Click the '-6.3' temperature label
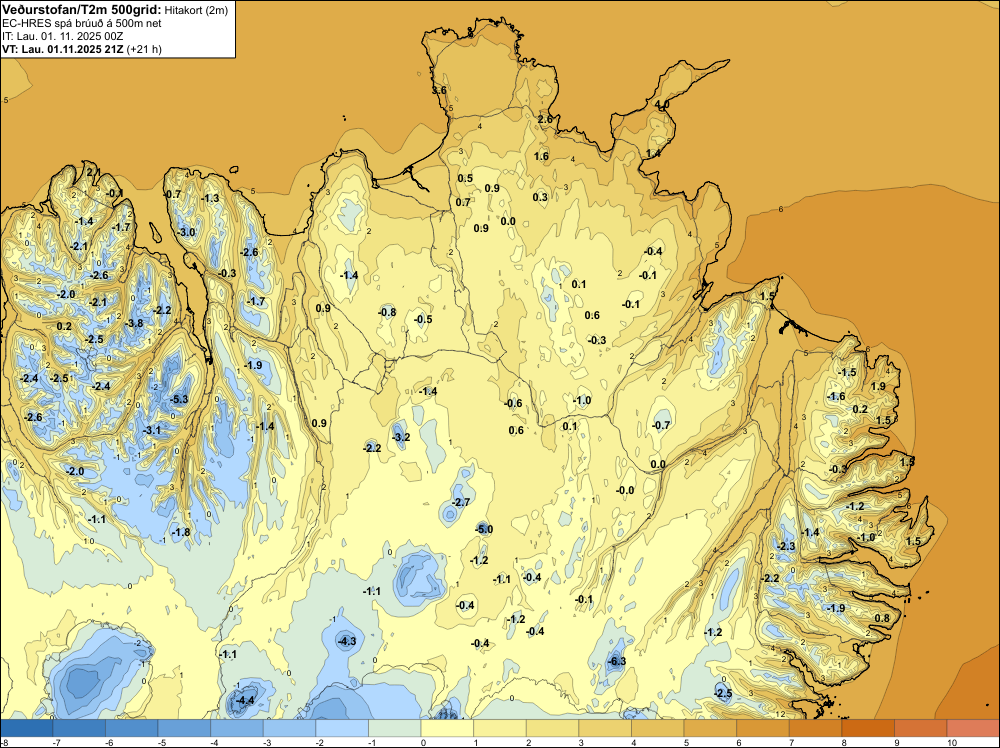 coord(617,661)
